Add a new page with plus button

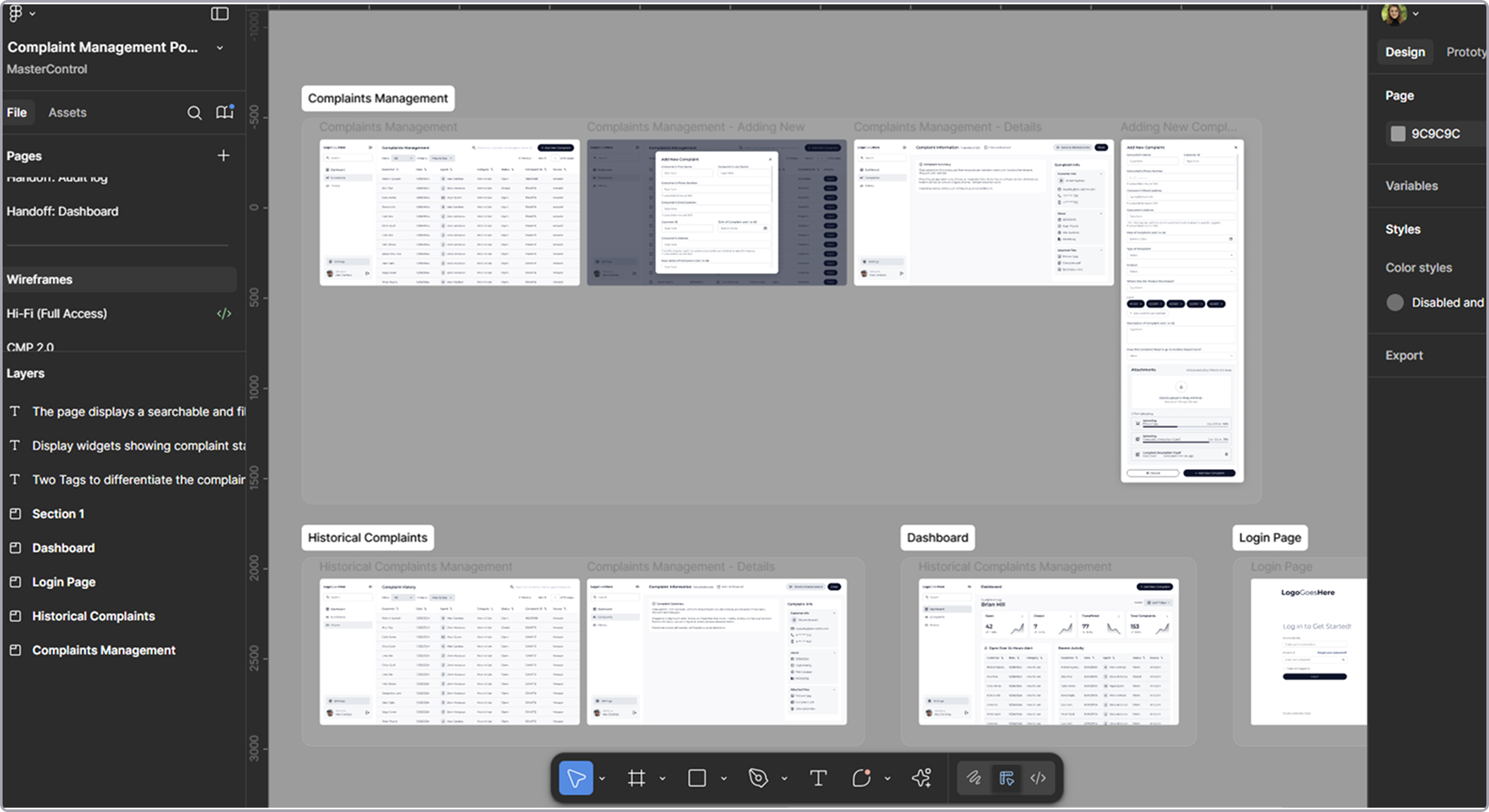click(223, 155)
